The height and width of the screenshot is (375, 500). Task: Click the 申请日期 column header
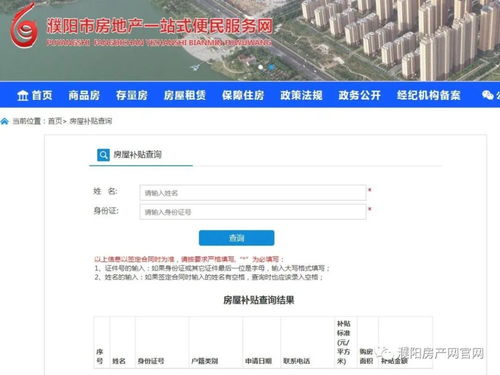tap(259, 361)
